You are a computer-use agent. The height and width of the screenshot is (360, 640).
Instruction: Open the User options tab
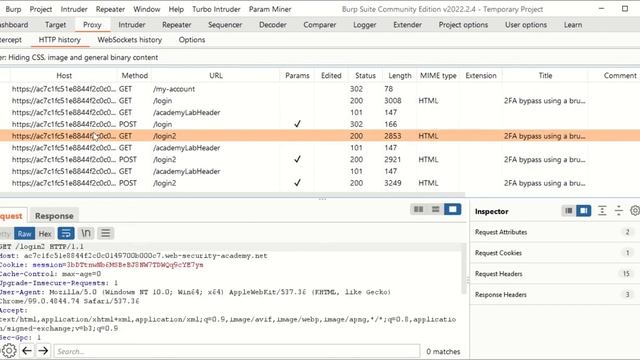pos(526,24)
